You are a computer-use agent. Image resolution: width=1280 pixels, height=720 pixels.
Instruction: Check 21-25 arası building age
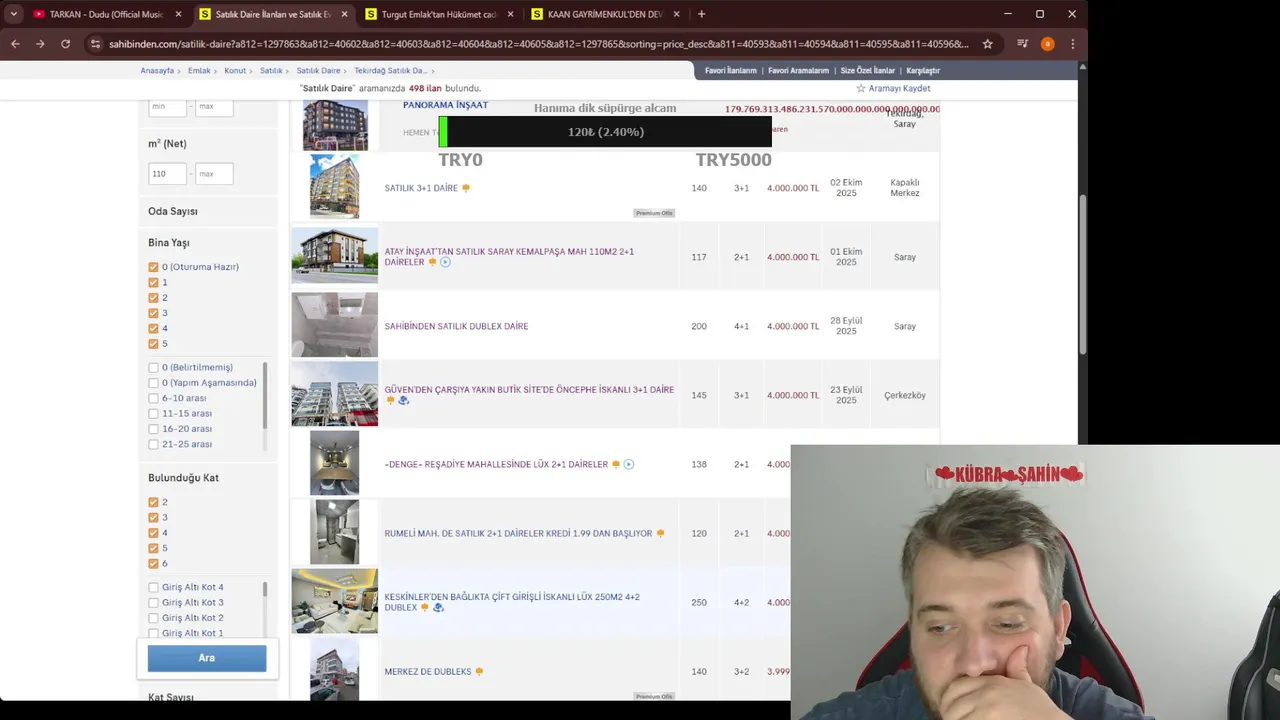coord(153,444)
